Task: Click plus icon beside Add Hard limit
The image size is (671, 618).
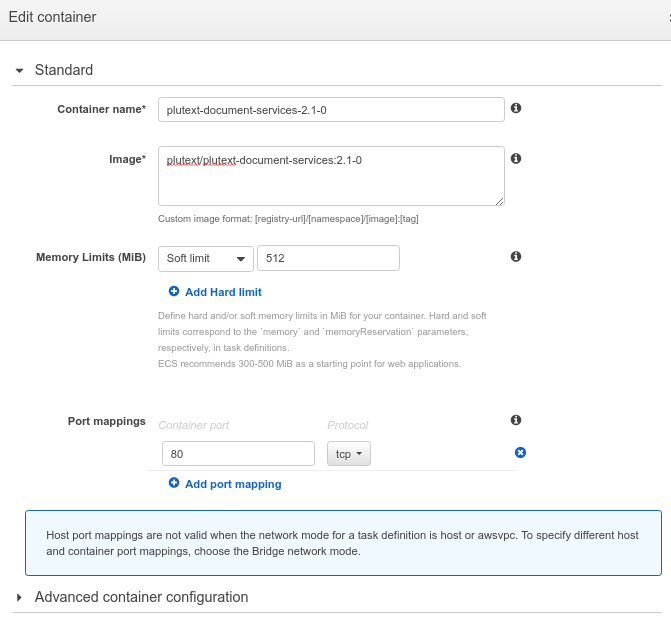Action: pos(174,292)
